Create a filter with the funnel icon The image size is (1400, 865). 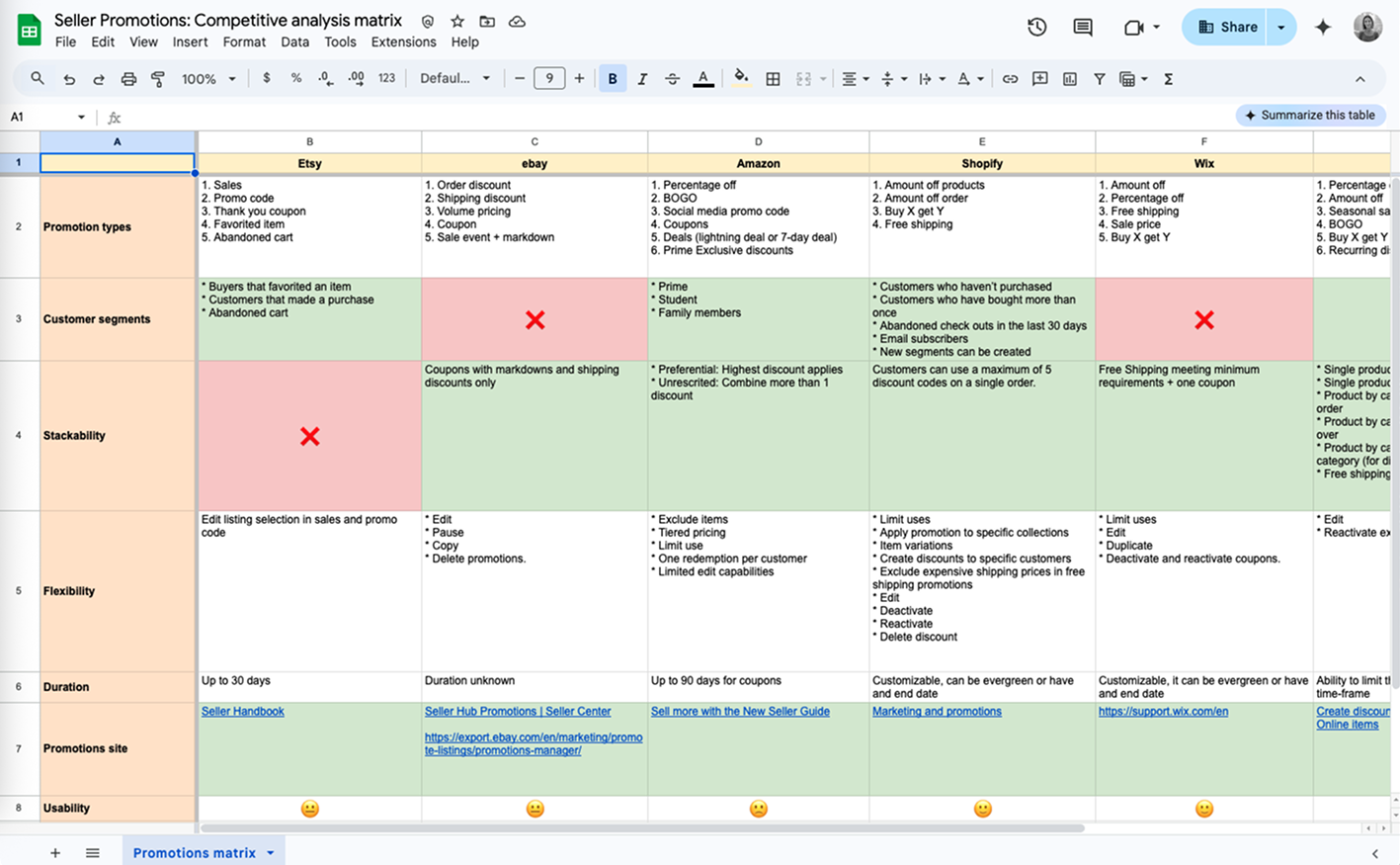[x=1099, y=79]
